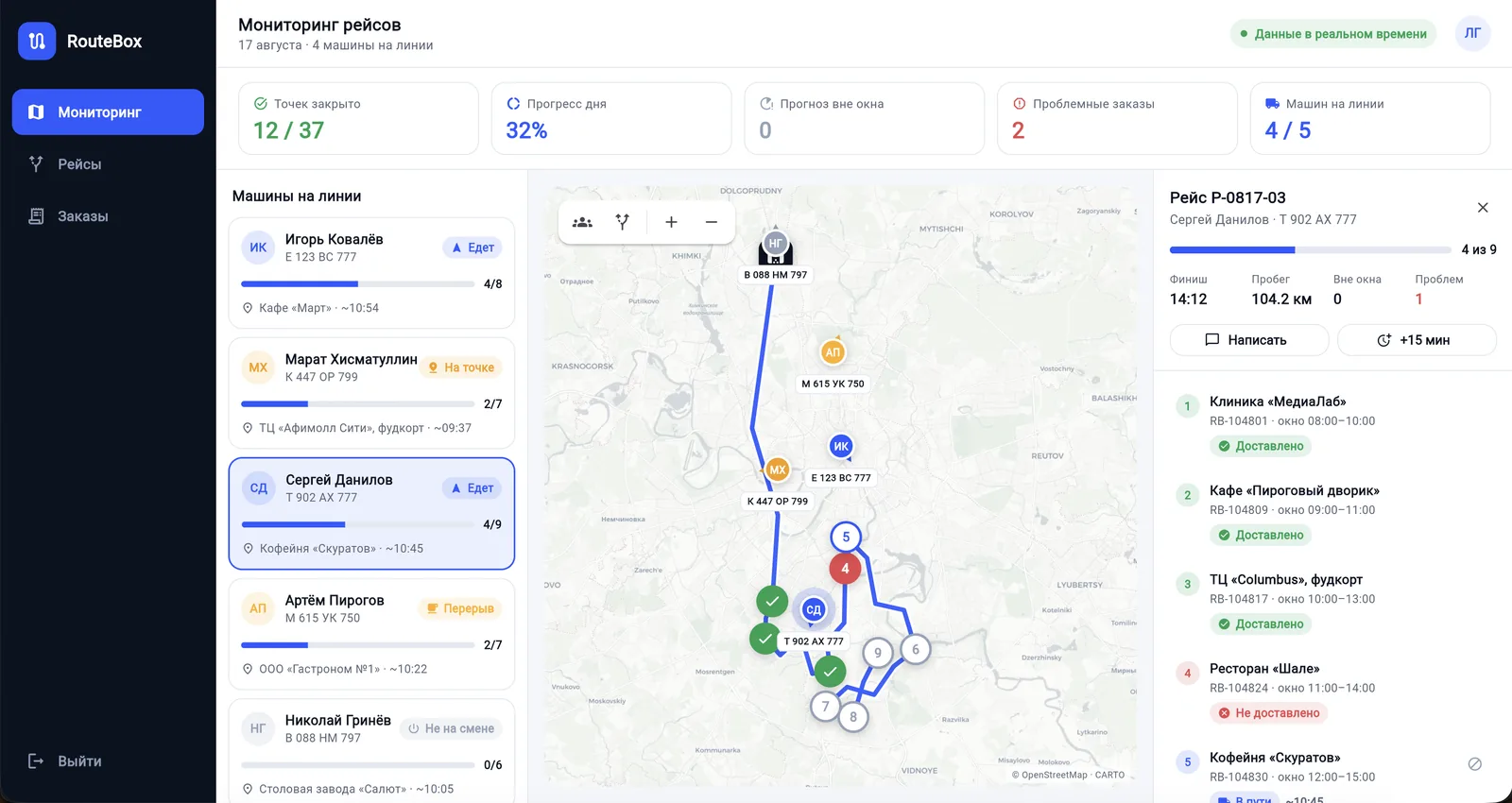Viewport: 1512px width, 803px height.
Task: Close the Рейс Р-0817-03 panel
Action: point(1483,208)
